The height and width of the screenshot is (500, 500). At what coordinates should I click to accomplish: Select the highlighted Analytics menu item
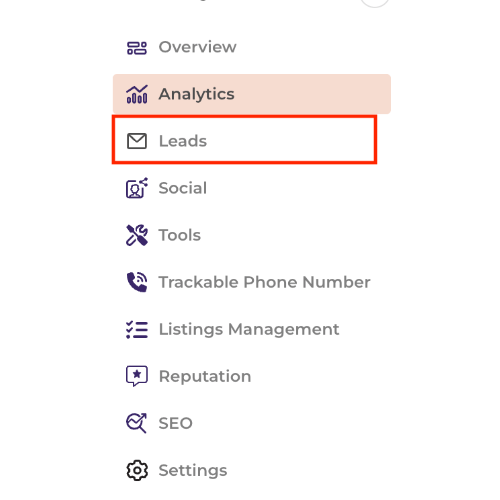click(x=252, y=94)
